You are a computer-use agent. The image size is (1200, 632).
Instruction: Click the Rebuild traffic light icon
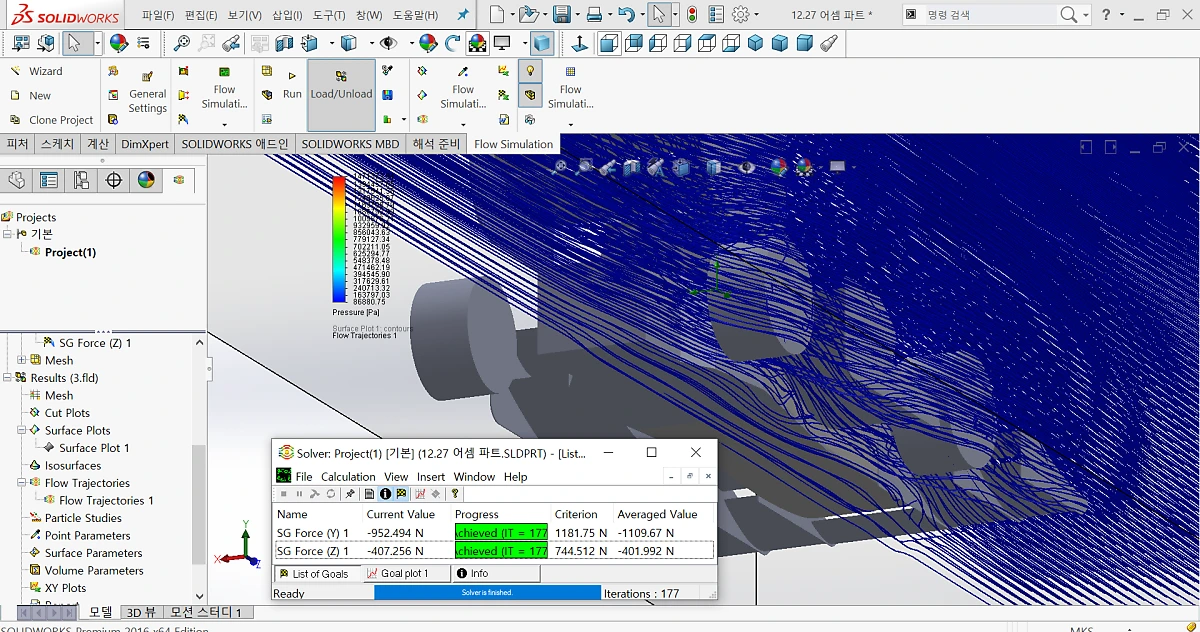pyautogui.click(x=691, y=15)
